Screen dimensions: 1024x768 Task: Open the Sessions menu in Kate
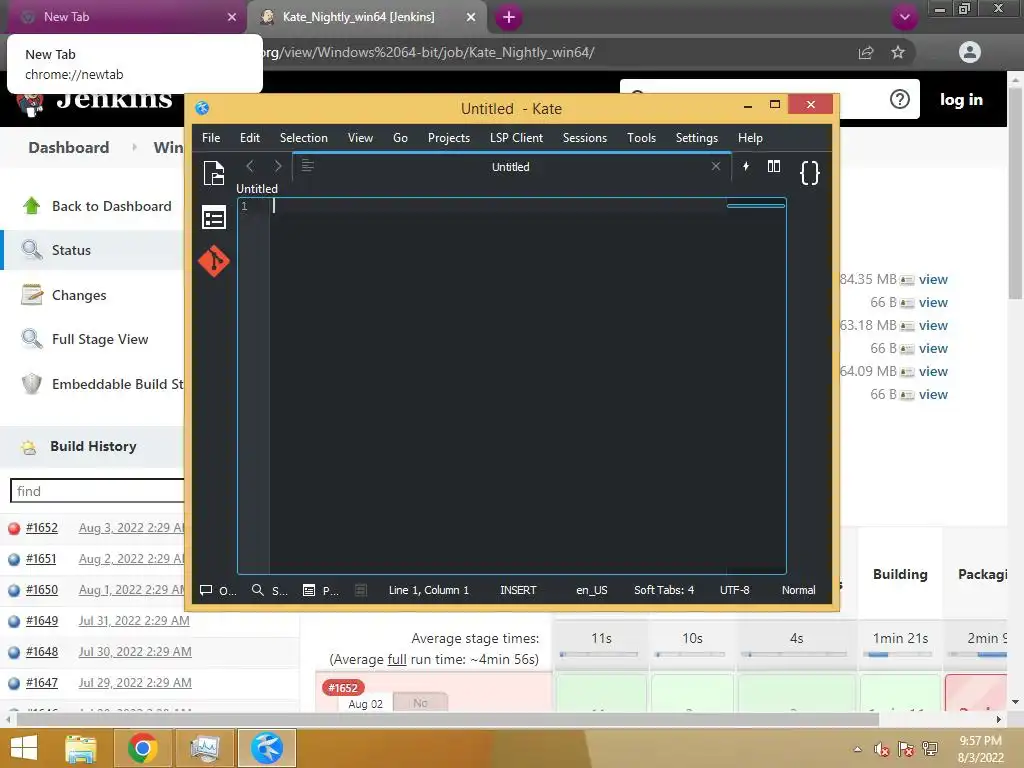click(x=584, y=138)
